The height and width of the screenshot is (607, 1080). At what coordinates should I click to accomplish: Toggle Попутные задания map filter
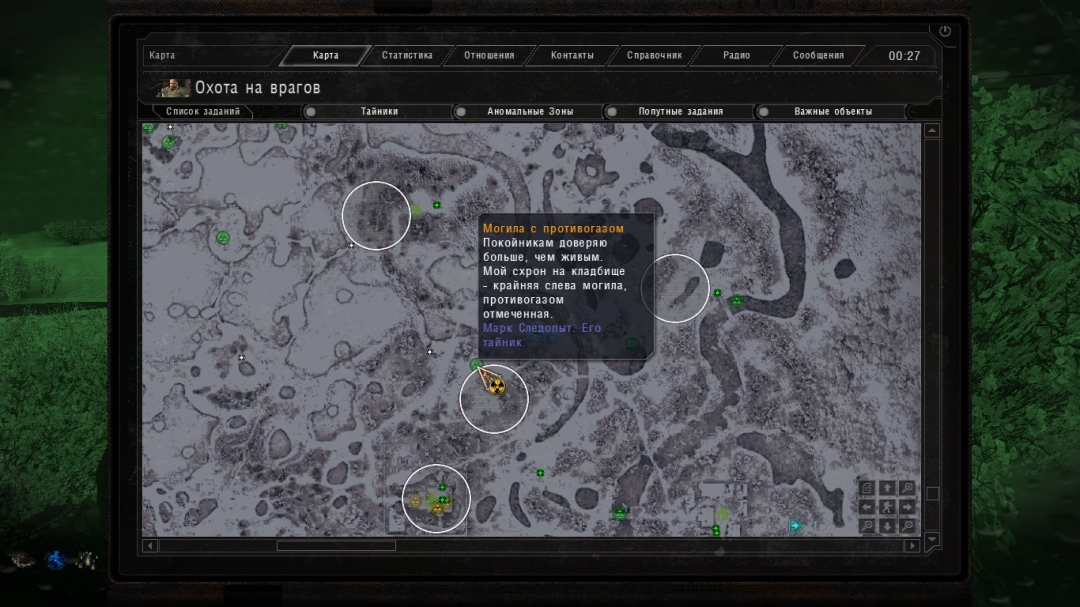[611, 112]
